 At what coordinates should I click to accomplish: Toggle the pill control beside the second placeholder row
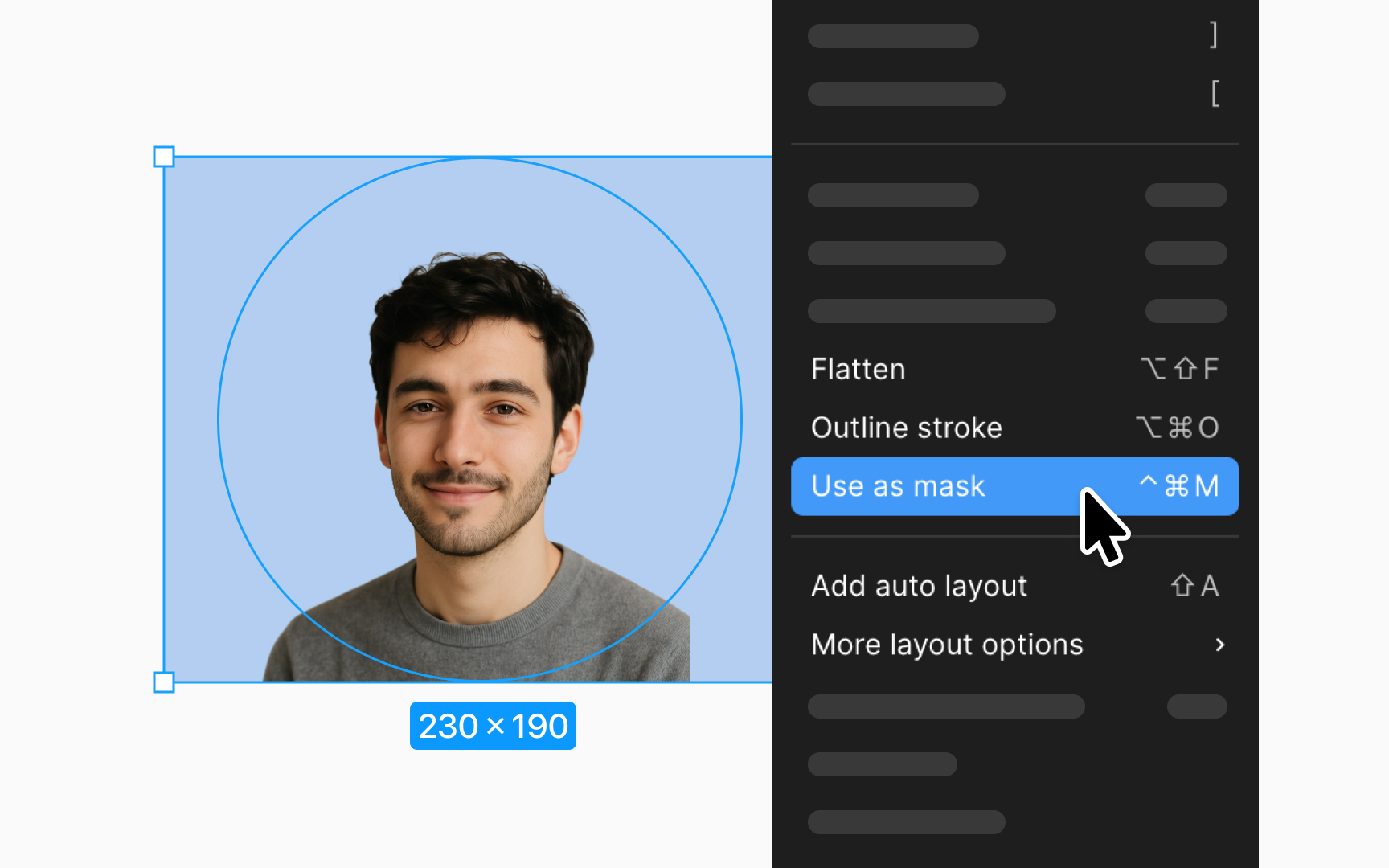click(x=1186, y=252)
